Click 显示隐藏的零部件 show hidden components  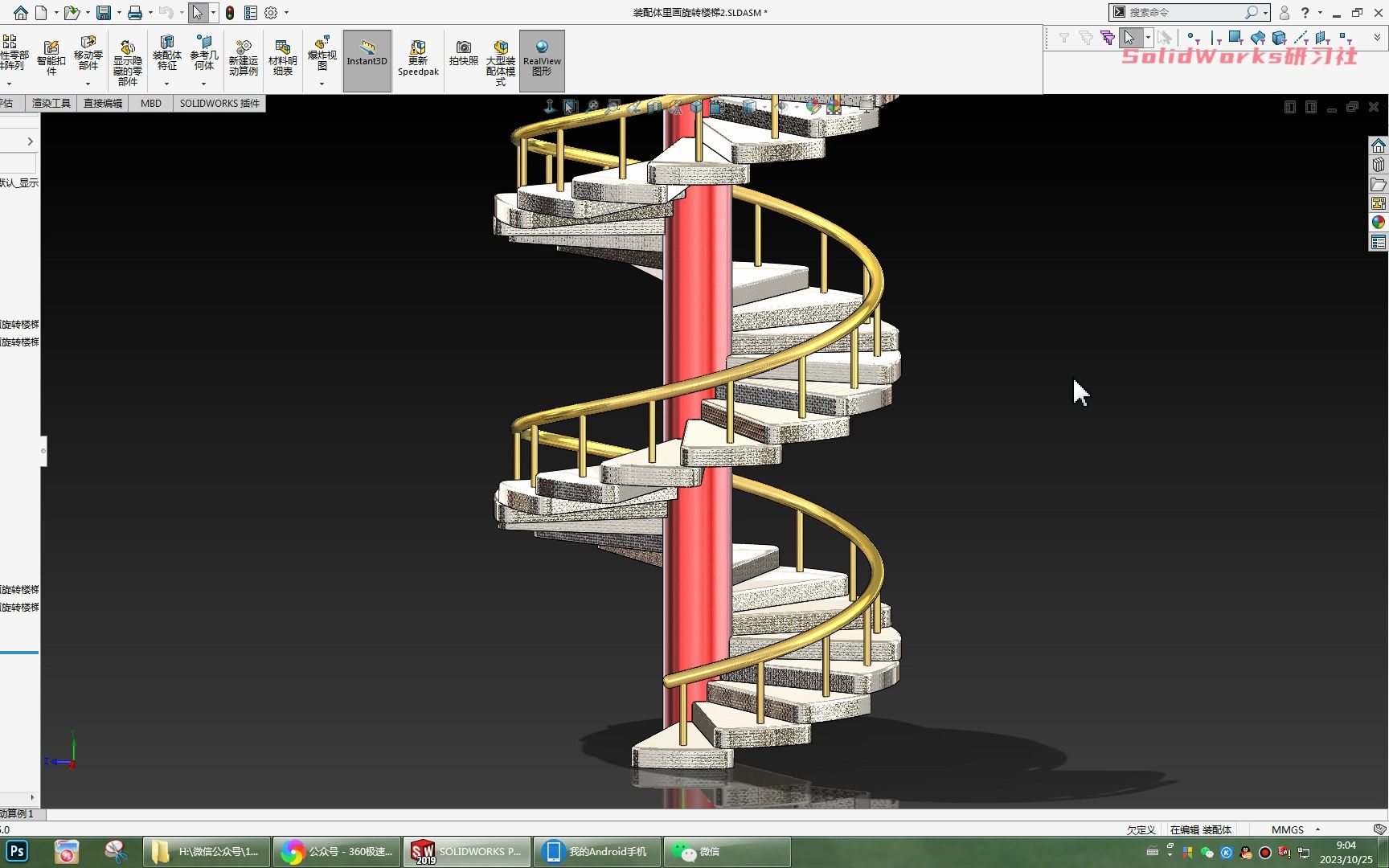tap(128, 63)
